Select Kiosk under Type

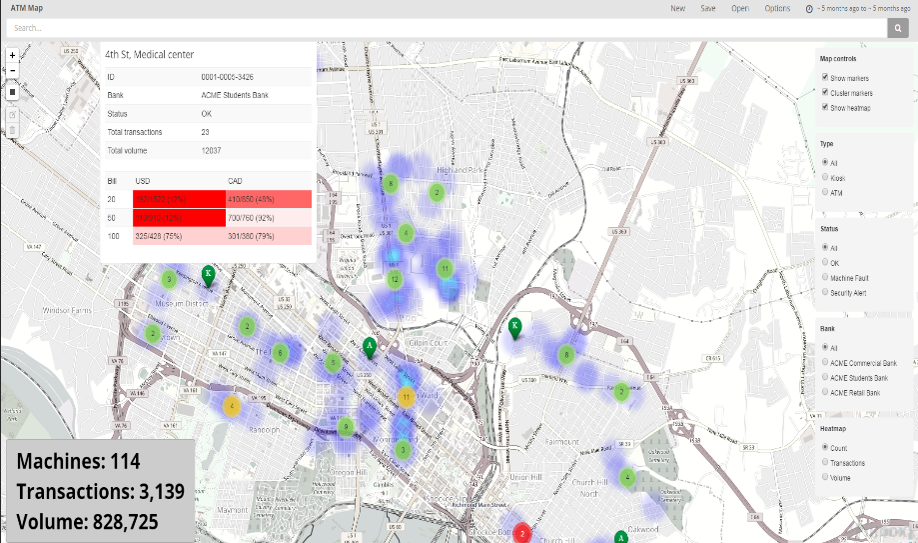[825, 177]
